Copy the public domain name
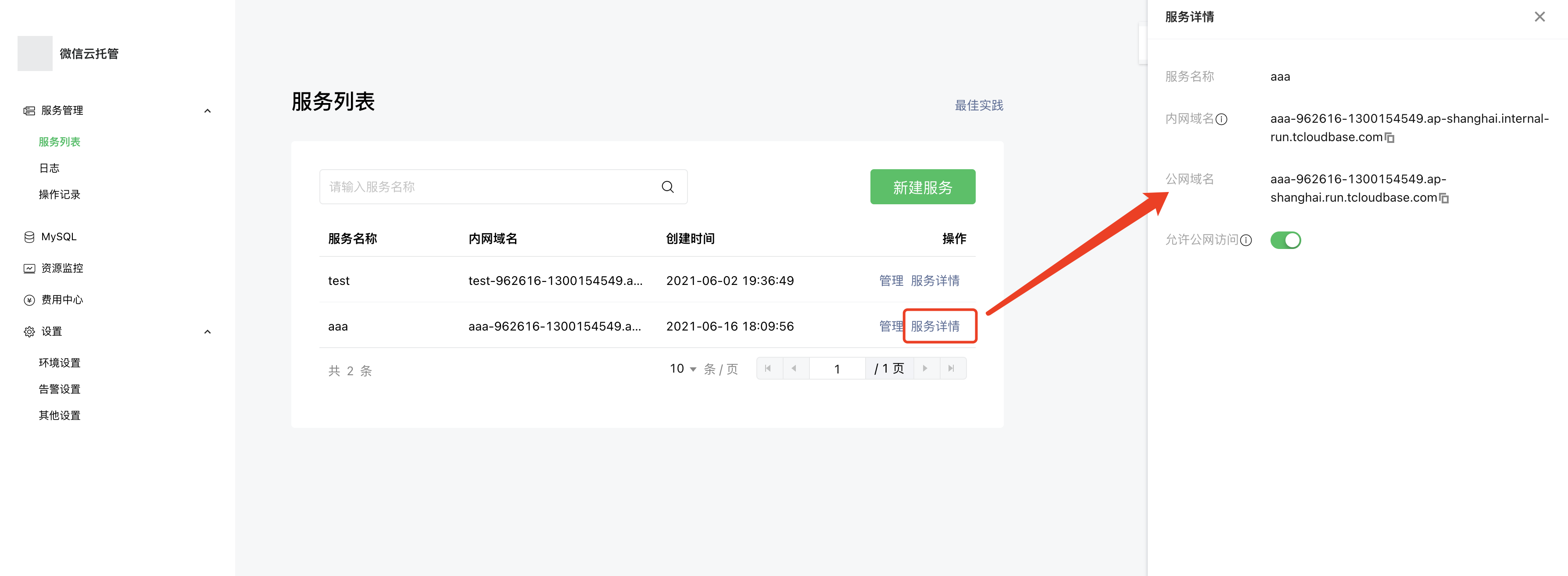This screenshot has height=576, width=1568. 1444,198
